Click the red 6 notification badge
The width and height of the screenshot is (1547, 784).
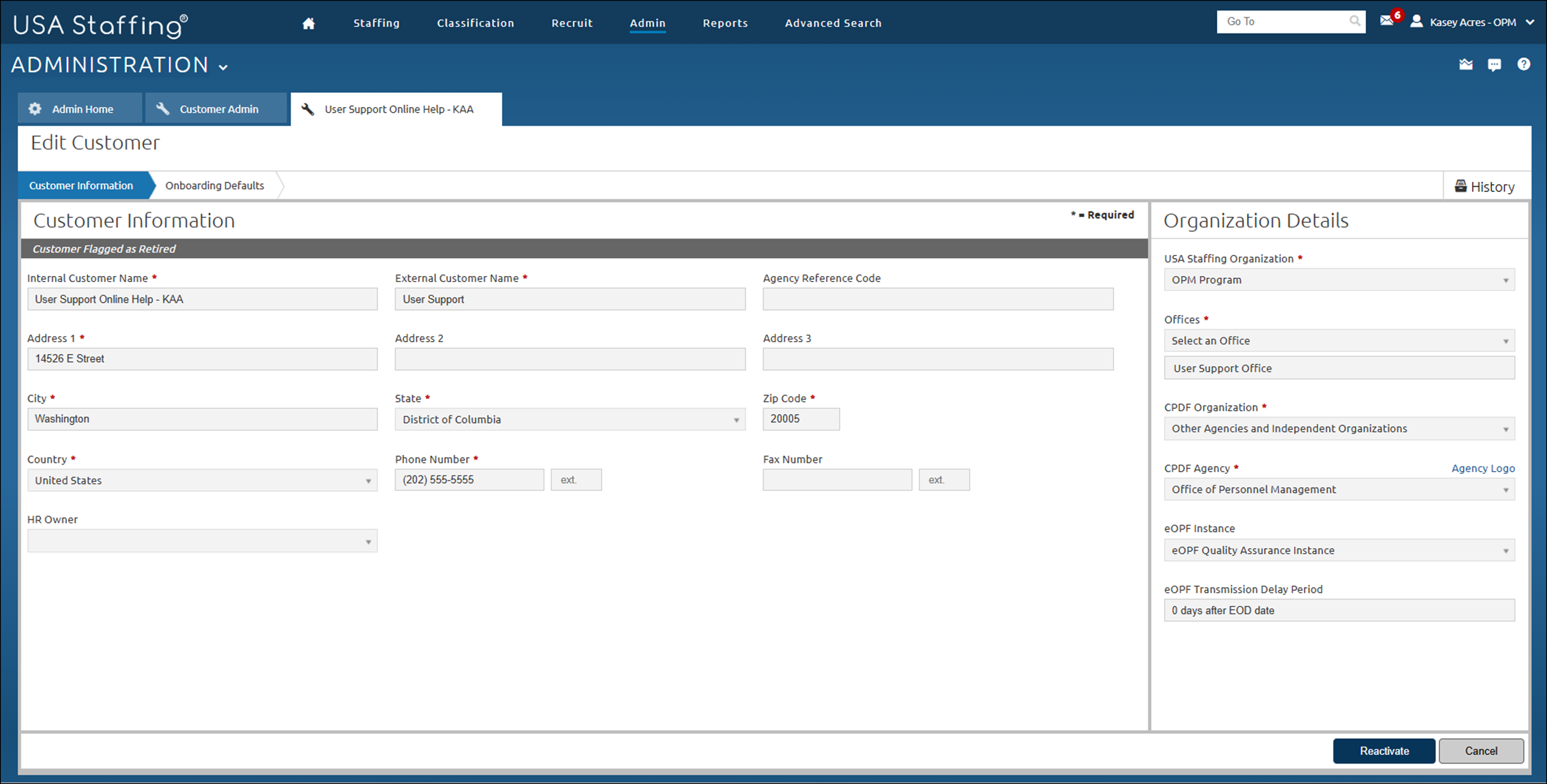click(x=1397, y=15)
